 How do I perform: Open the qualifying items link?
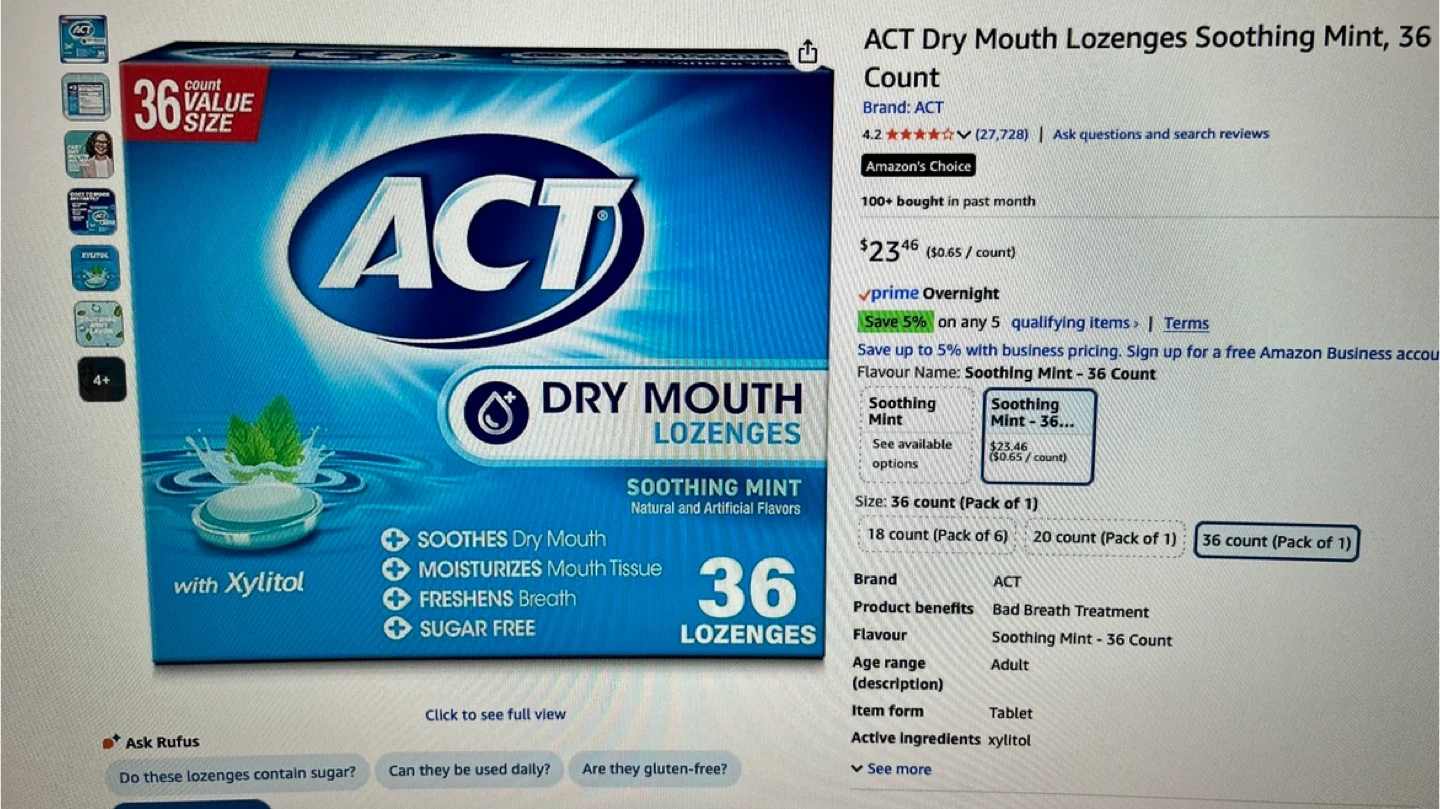coord(1075,323)
